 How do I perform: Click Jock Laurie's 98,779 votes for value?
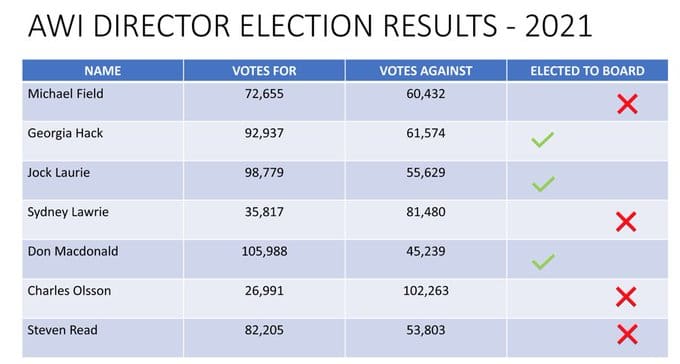click(x=264, y=173)
